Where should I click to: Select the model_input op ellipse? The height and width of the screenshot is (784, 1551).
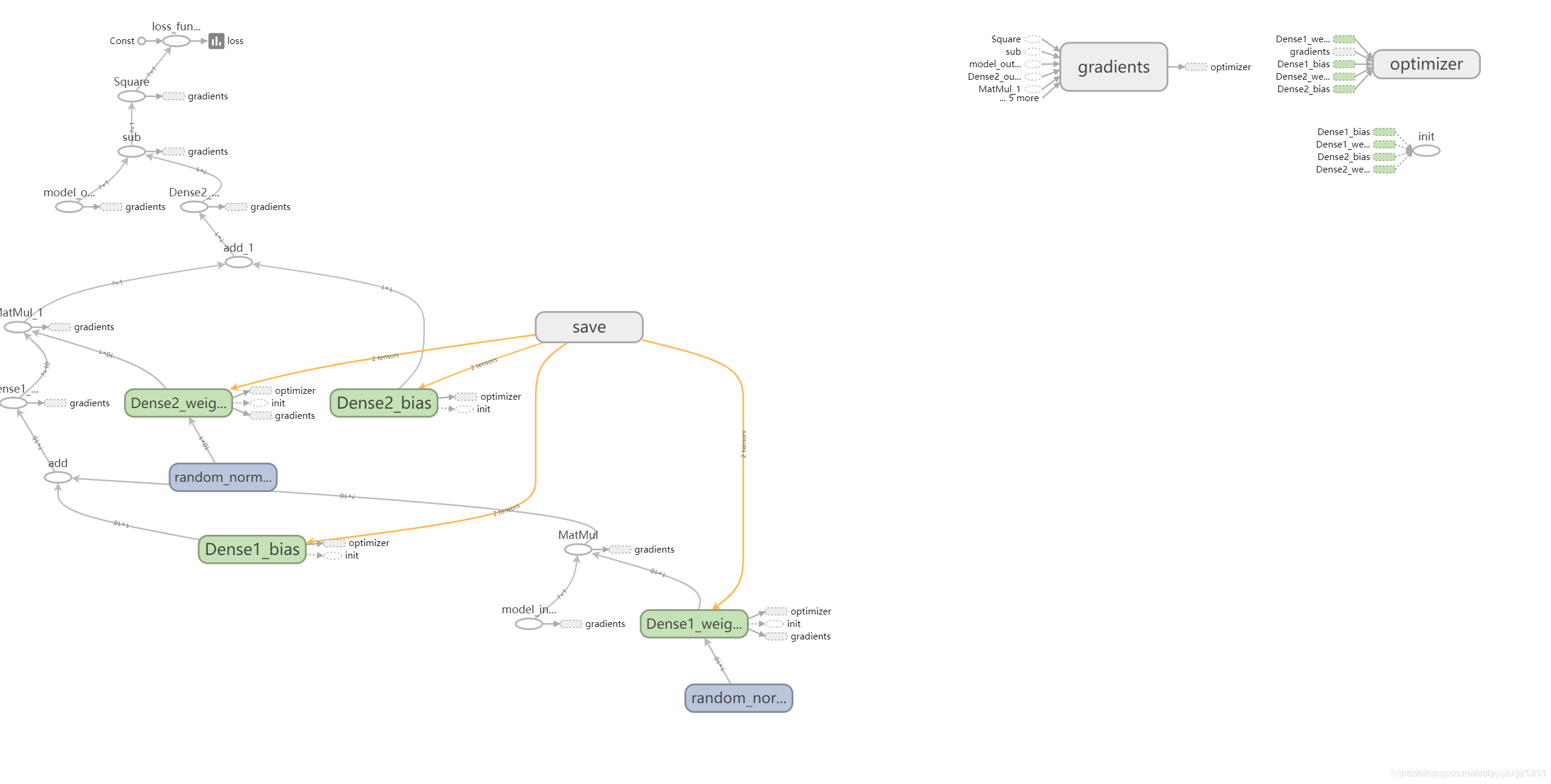coord(529,624)
